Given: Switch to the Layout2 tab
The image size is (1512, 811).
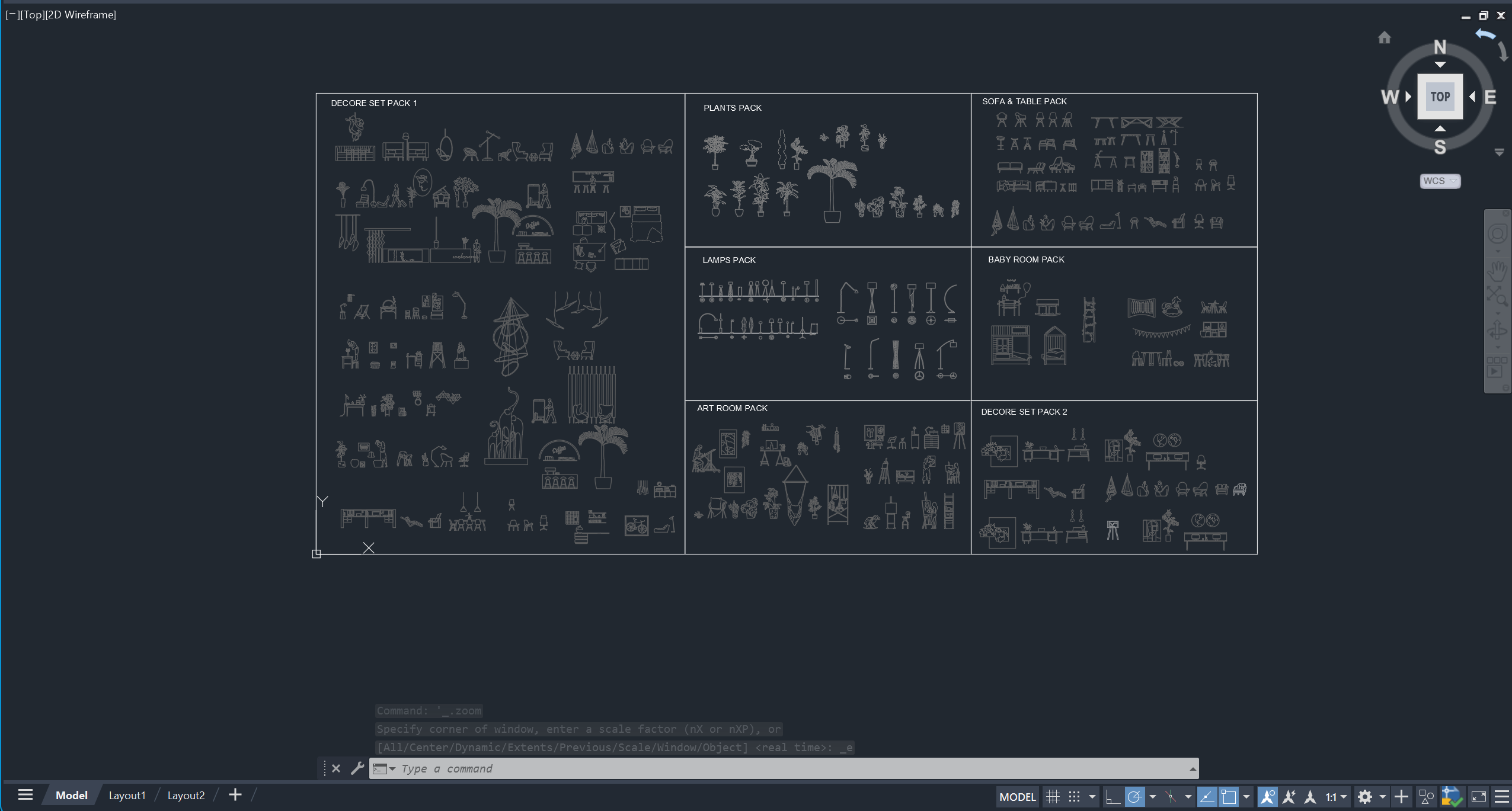Looking at the screenshot, I should coord(186,796).
